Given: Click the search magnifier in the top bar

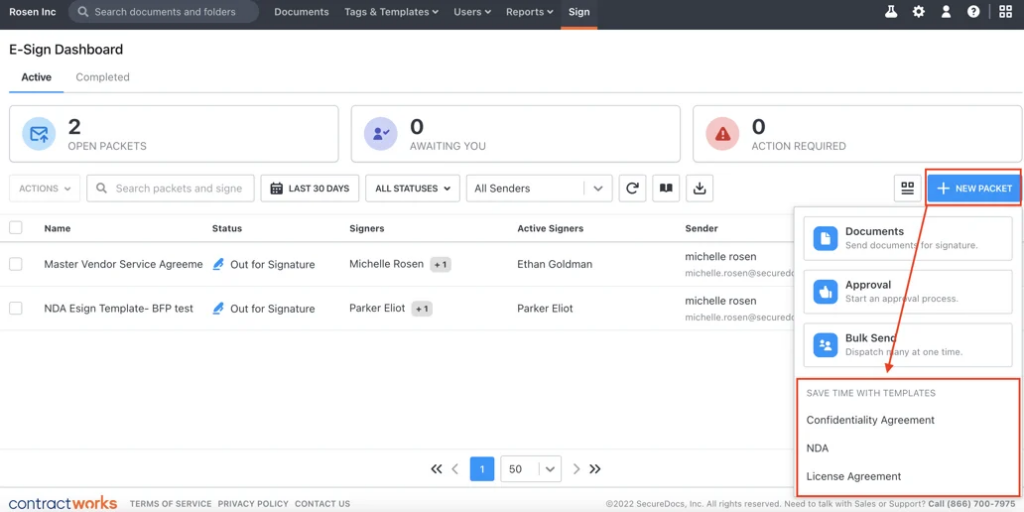Looking at the screenshot, I should (82, 12).
